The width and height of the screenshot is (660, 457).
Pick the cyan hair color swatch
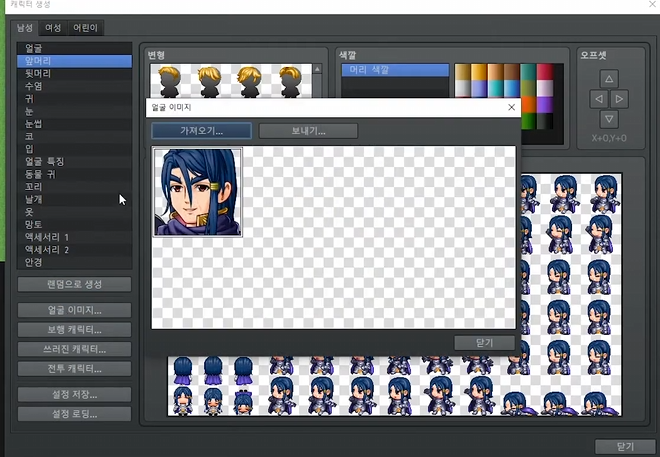[495, 89]
